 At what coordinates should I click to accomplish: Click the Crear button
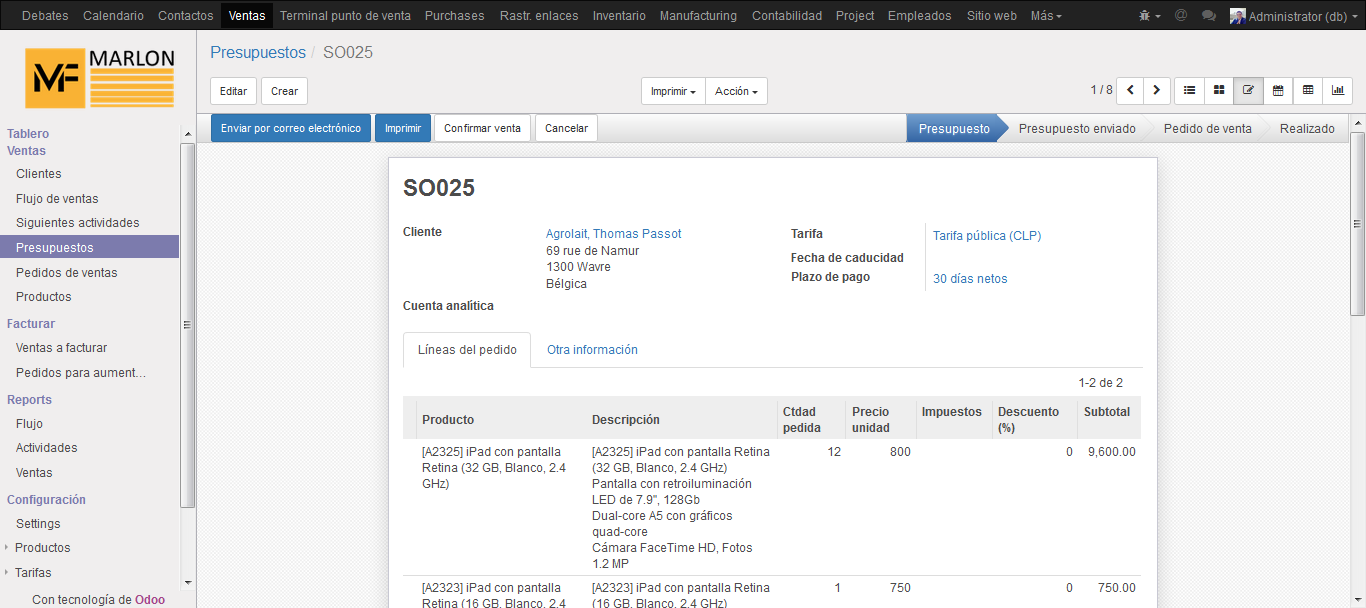click(284, 91)
